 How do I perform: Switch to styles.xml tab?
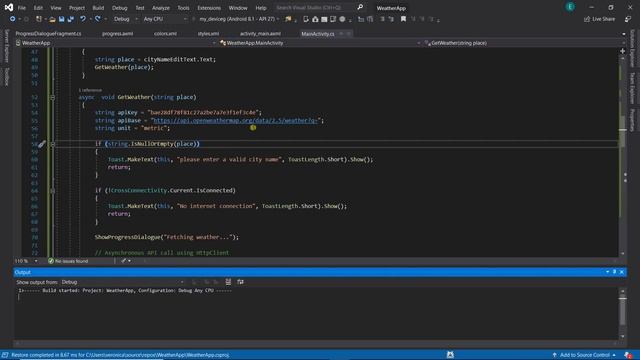pos(208,34)
